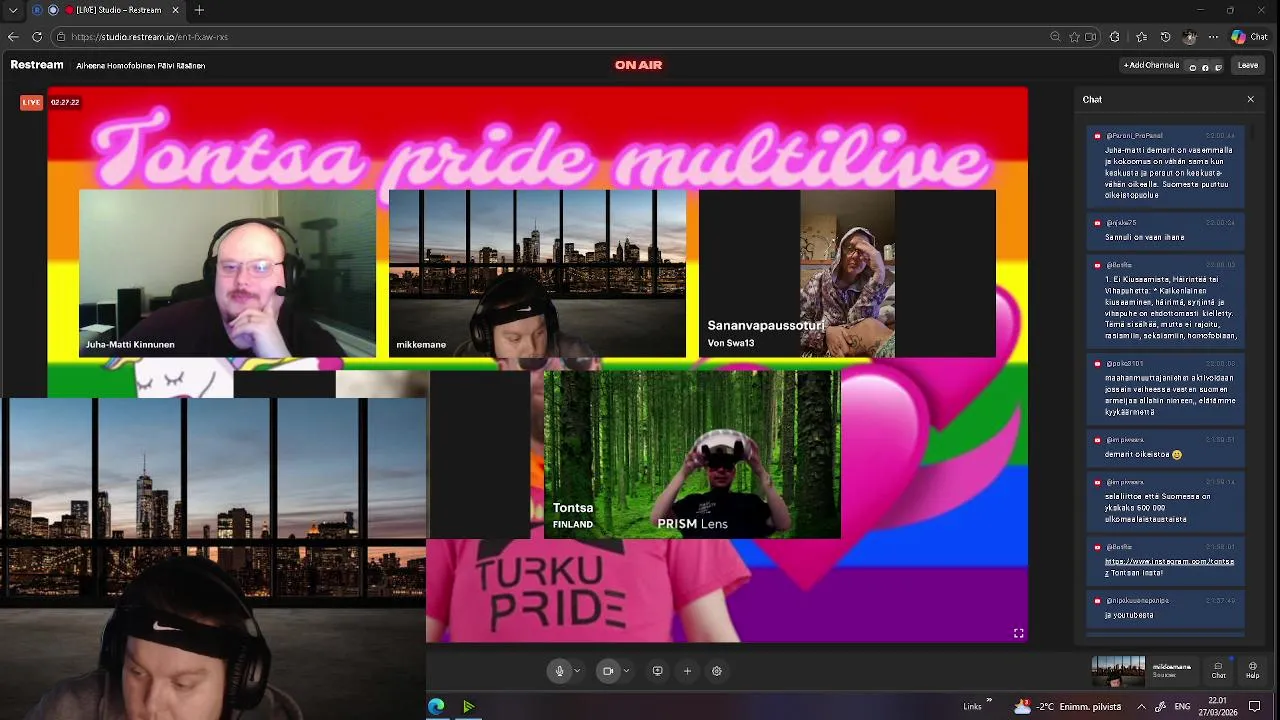The width and height of the screenshot is (1280, 720).
Task: Select Juha-Matti Kinnunen video tile
Action: [227, 273]
